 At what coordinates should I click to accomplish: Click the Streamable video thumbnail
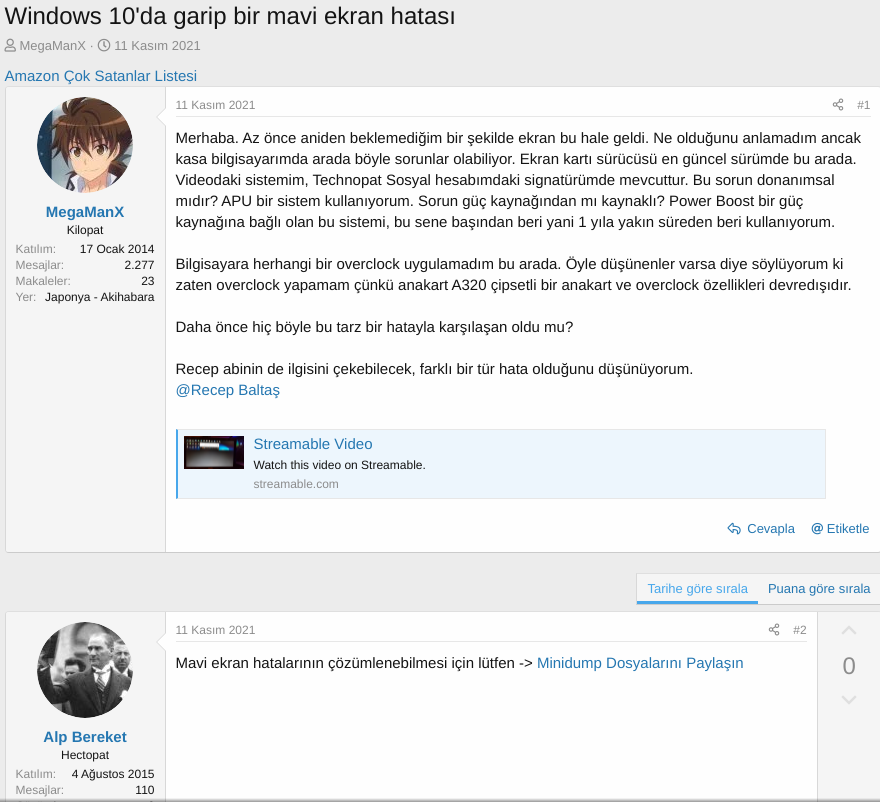(x=213, y=452)
